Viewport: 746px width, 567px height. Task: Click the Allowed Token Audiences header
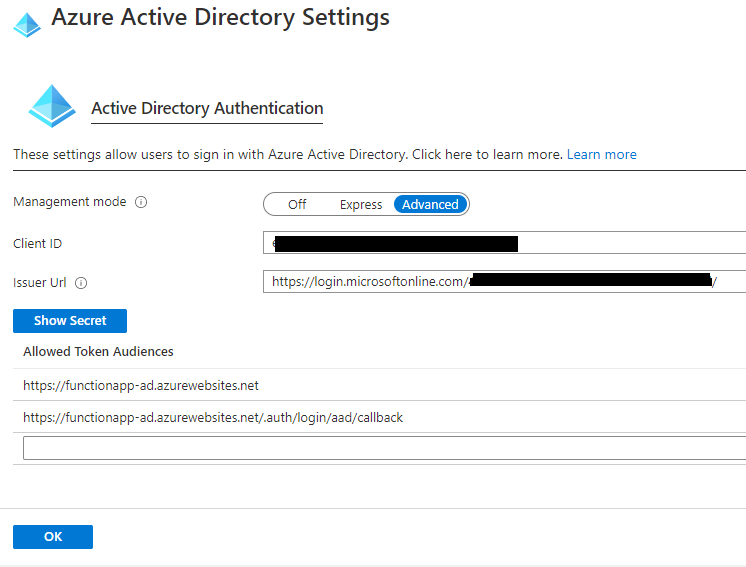(x=98, y=352)
